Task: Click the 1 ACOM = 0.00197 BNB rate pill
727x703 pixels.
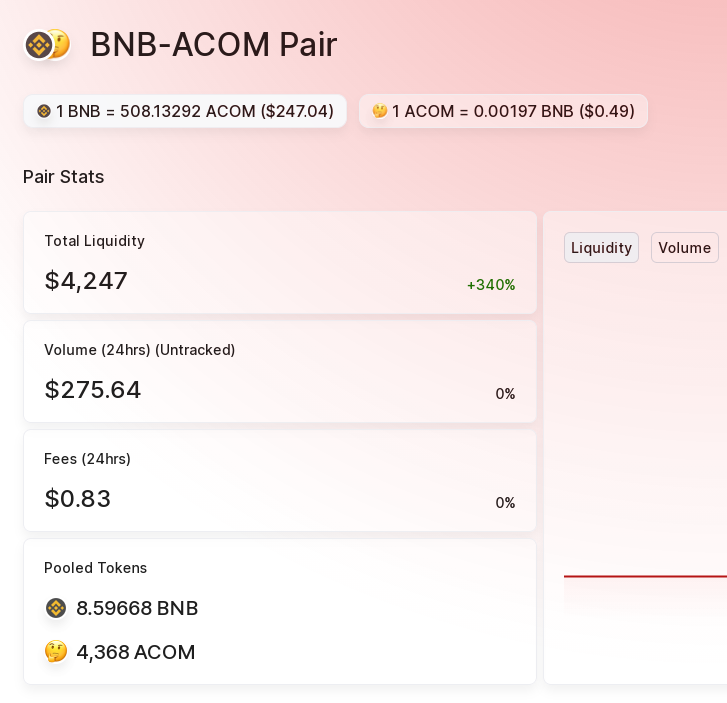Action: tap(504, 111)
